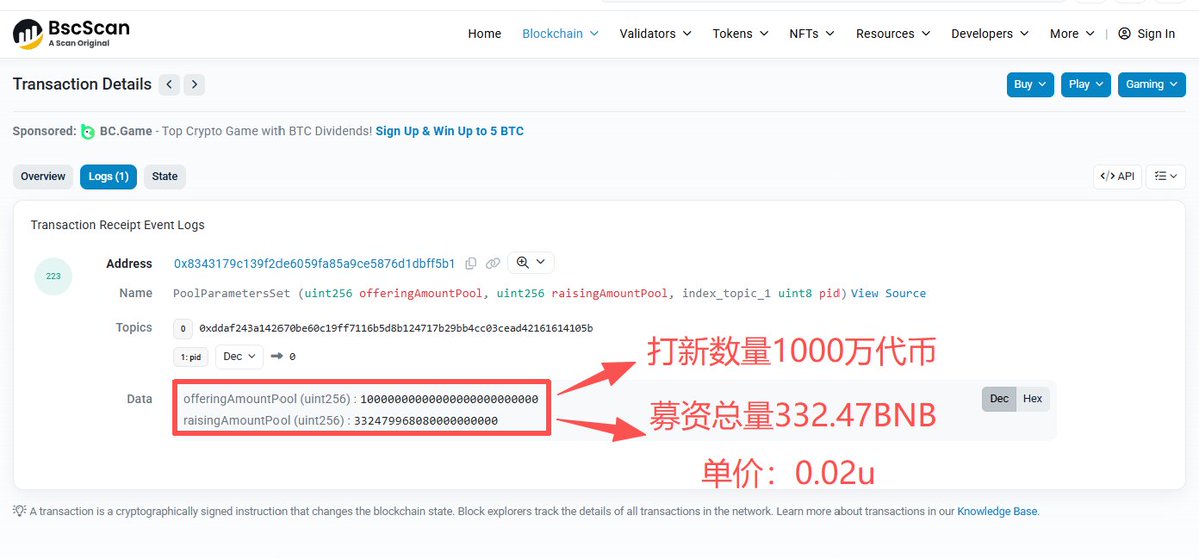Expand the NFTs menu

coord(811,34)
